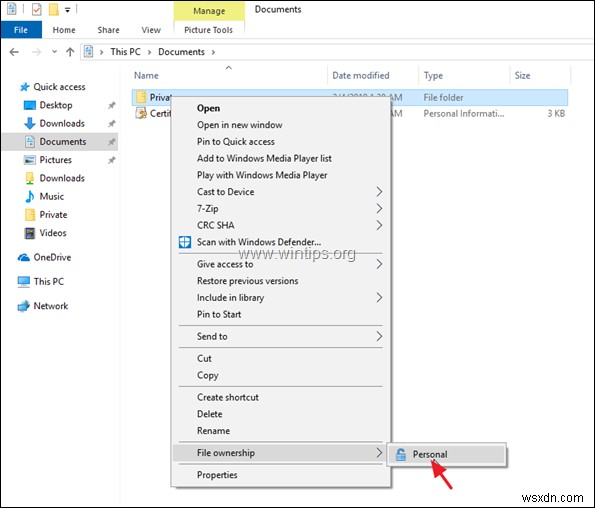Click the Manage contextual tab
Viewport: 595px width, 508px height.
pos(209,11)
